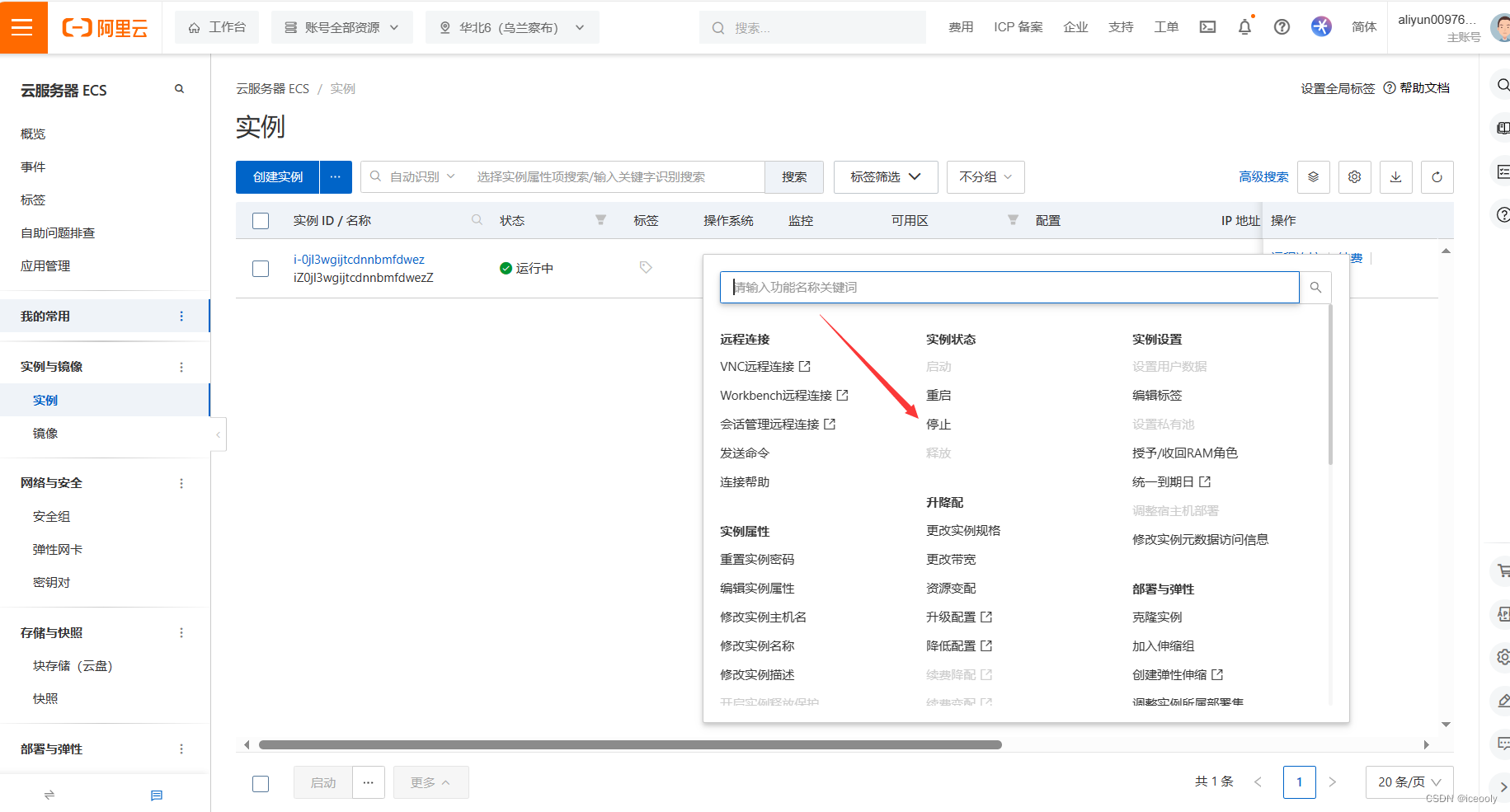1510x812 pixels.
Task: Open 镜像 in the sidebar
Action: 45,434
